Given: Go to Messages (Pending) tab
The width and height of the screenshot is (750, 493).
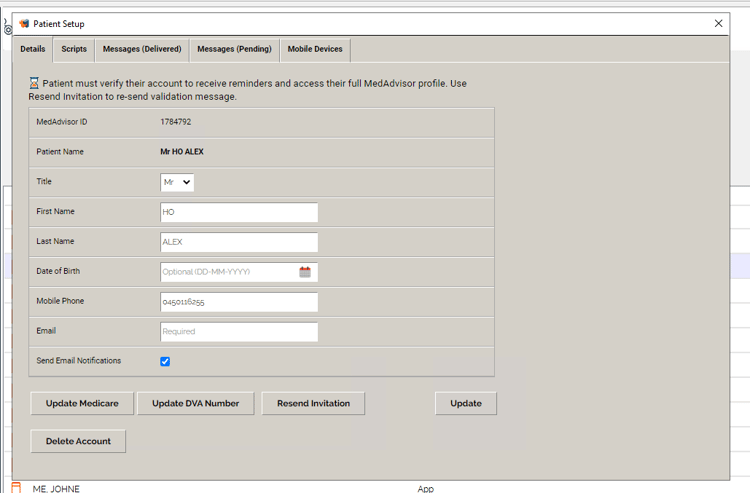Looking at the screenshot, I should 234,49.
